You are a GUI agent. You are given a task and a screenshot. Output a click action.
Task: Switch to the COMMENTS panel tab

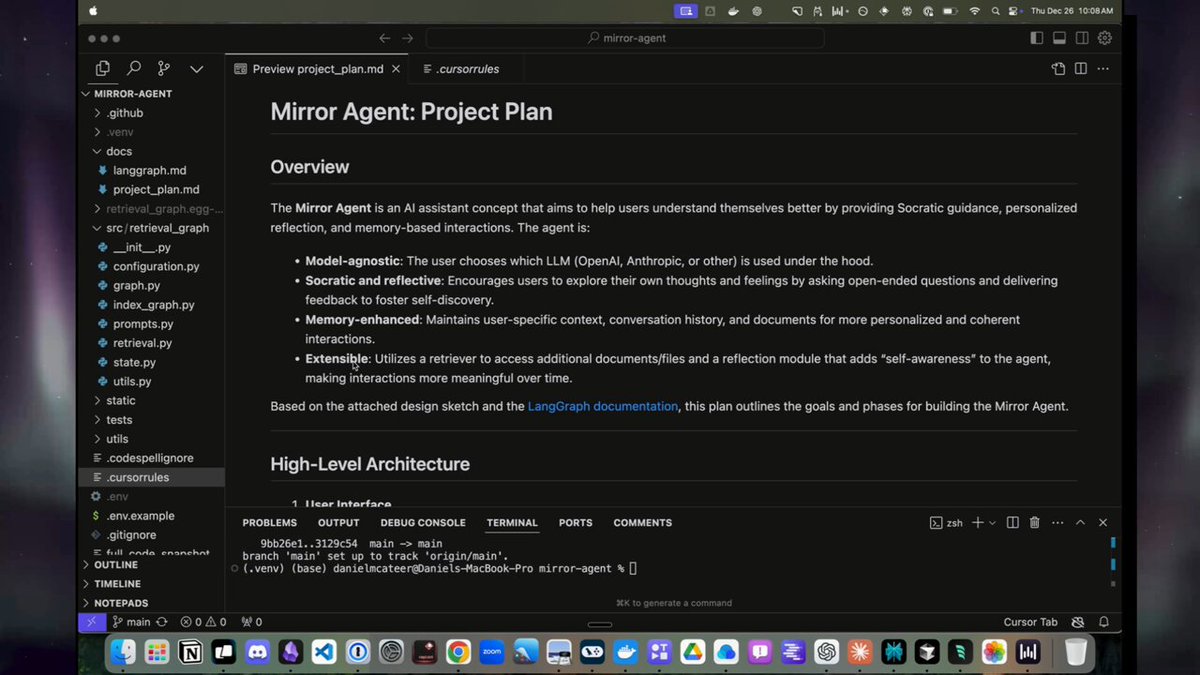tap(642, 523)
